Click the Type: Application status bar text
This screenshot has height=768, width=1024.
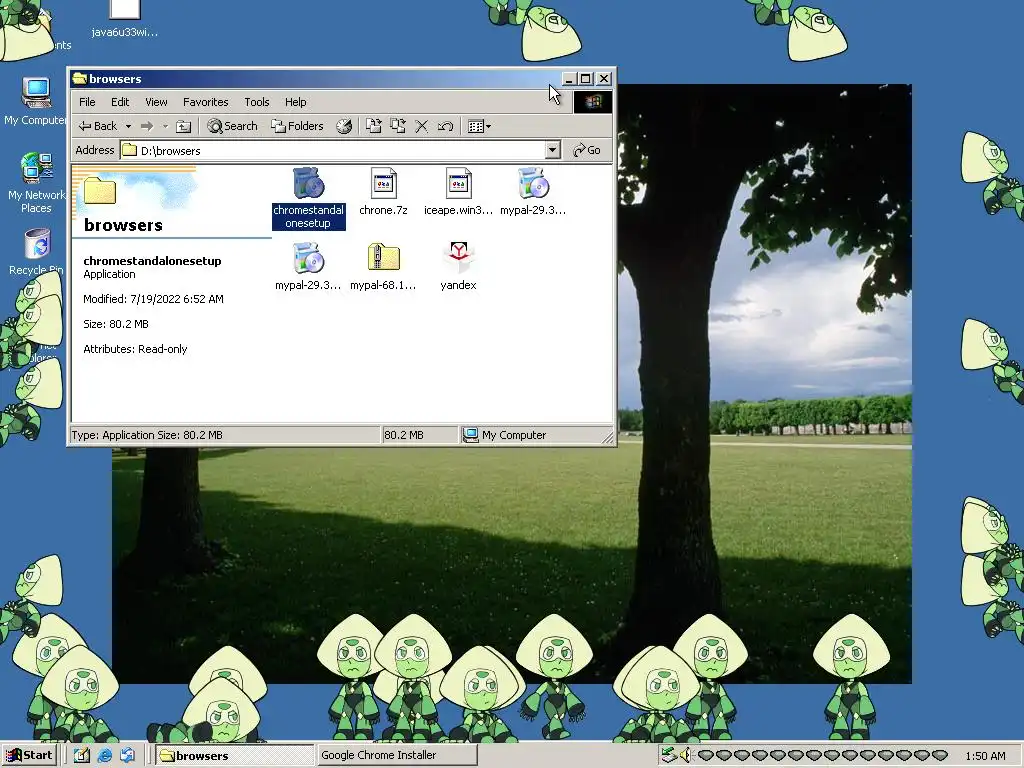147,435
